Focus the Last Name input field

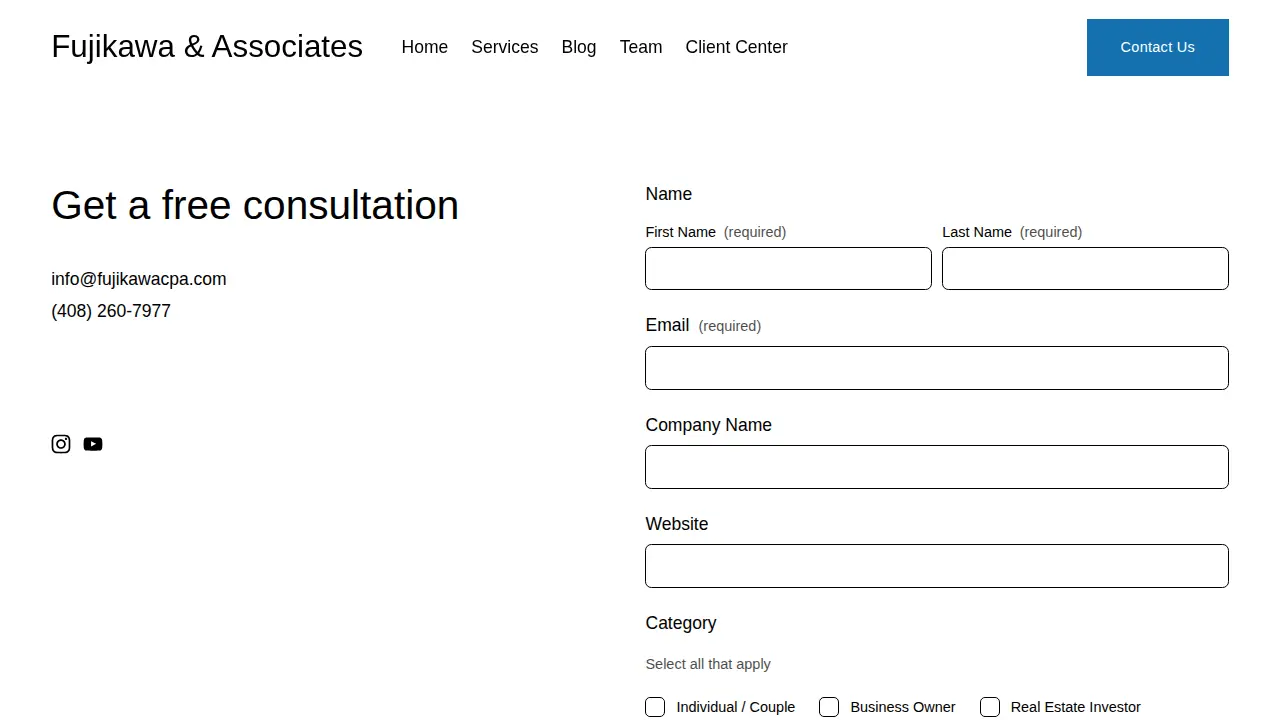[x=1085, y=269]
